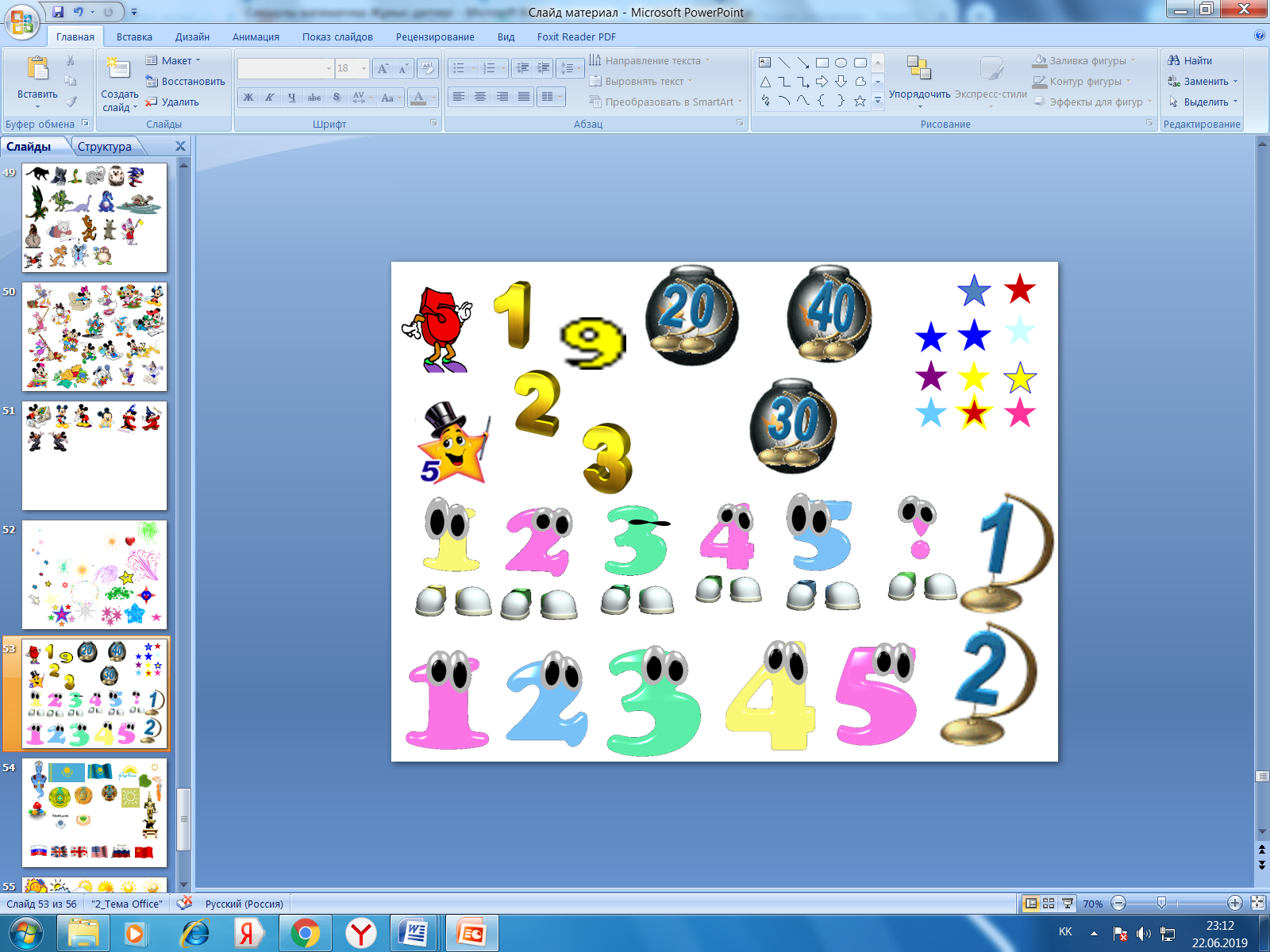This screenshot has height=952, width=1270.
Task: Justify paragraph text
Action: pyautogui.click(x=523, y=97)
